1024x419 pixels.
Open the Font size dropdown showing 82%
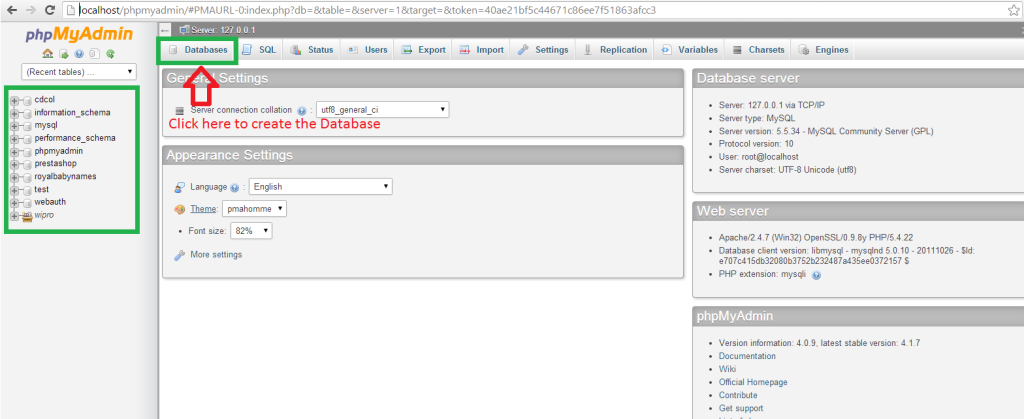tap(251, 230)
